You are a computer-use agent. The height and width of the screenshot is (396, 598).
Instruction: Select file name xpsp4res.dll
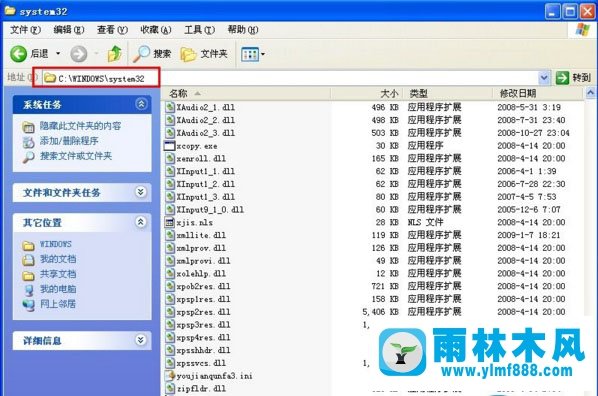[x=203, y=338]
